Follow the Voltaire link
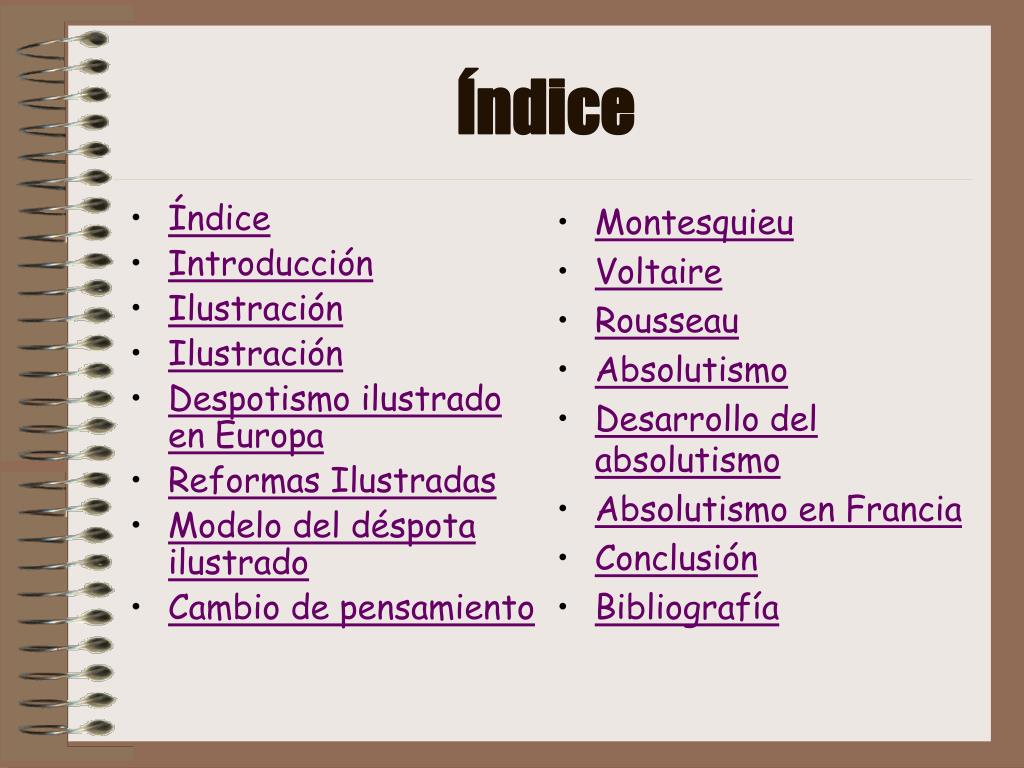The height and width of the screenshot is (768, 1024). click(x=658, y=272)
